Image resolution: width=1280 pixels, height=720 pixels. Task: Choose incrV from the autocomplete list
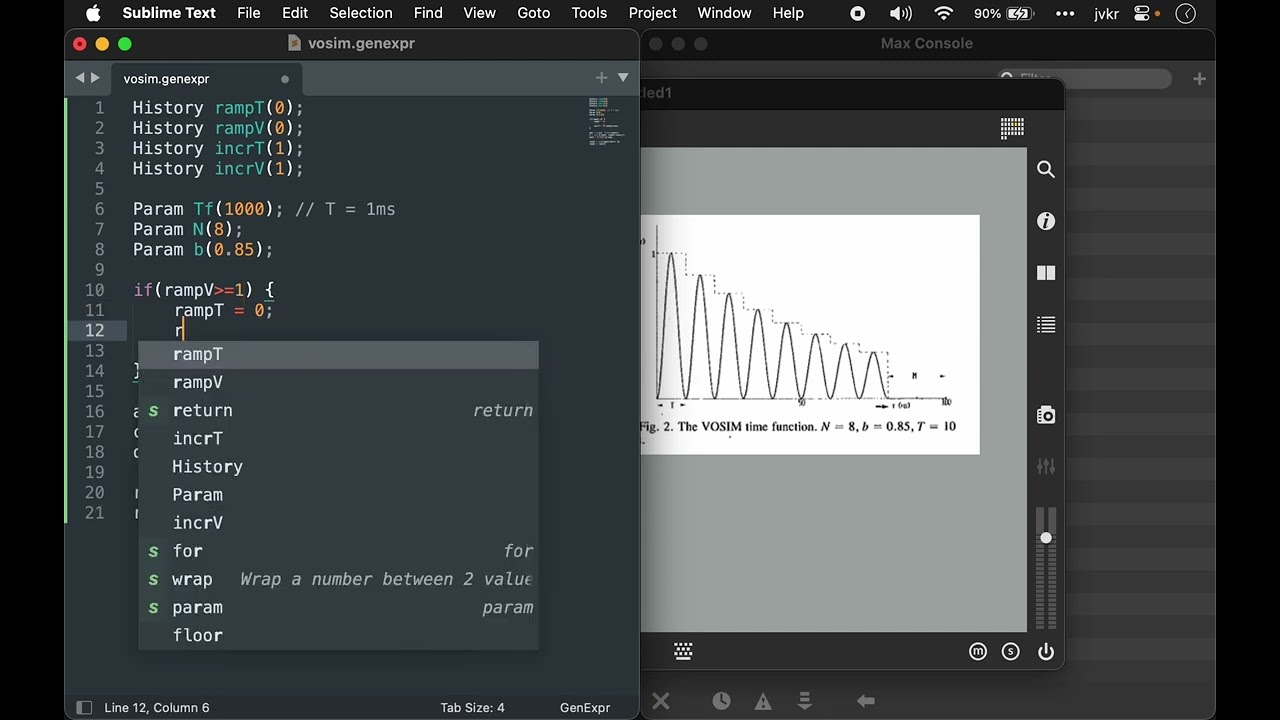click(338, 522)
